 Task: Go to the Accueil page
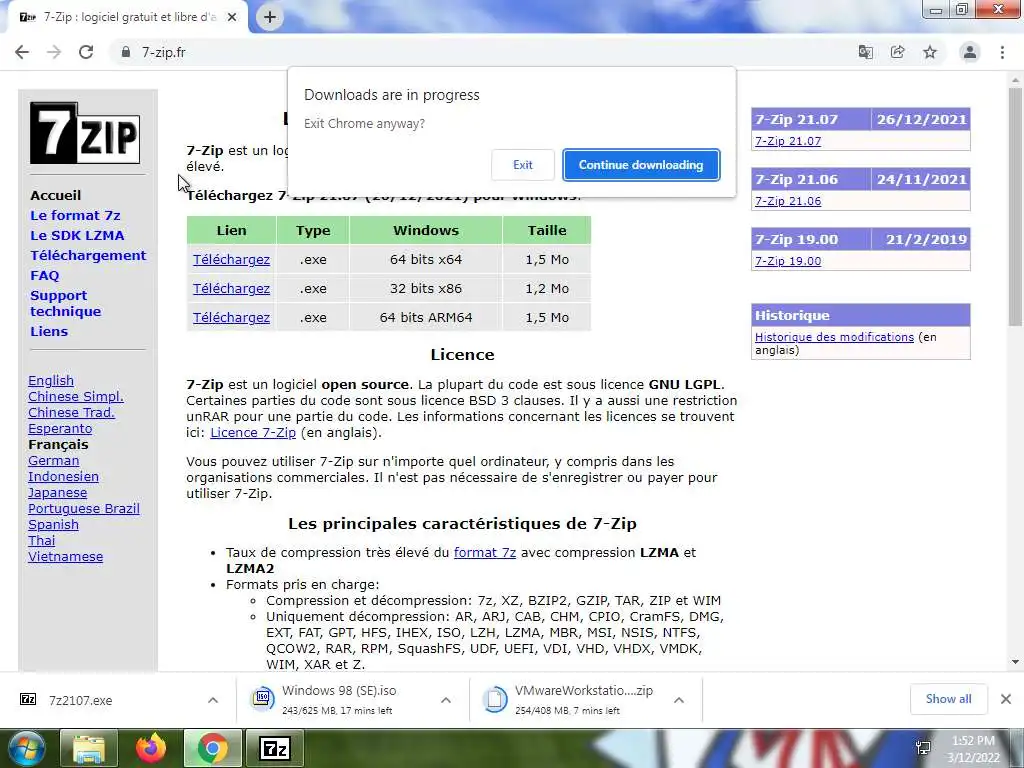tap(56, 195)
